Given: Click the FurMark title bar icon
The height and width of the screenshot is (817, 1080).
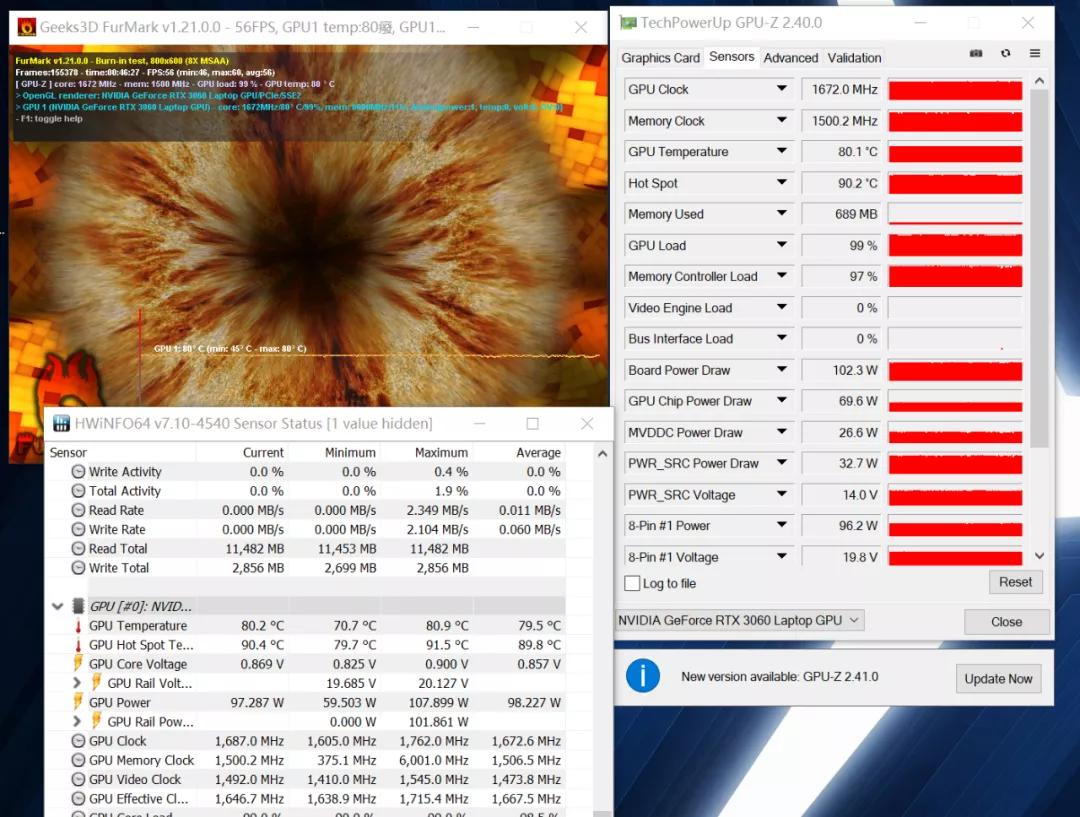Looking at the screenshot, I should click(x=26, y=27).
